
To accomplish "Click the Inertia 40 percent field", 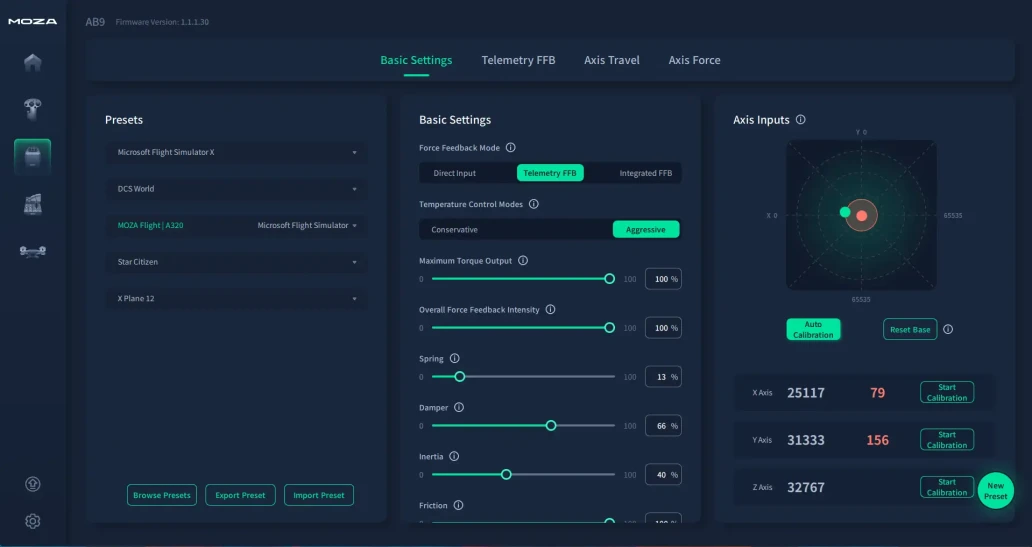I will coord(663,475).
